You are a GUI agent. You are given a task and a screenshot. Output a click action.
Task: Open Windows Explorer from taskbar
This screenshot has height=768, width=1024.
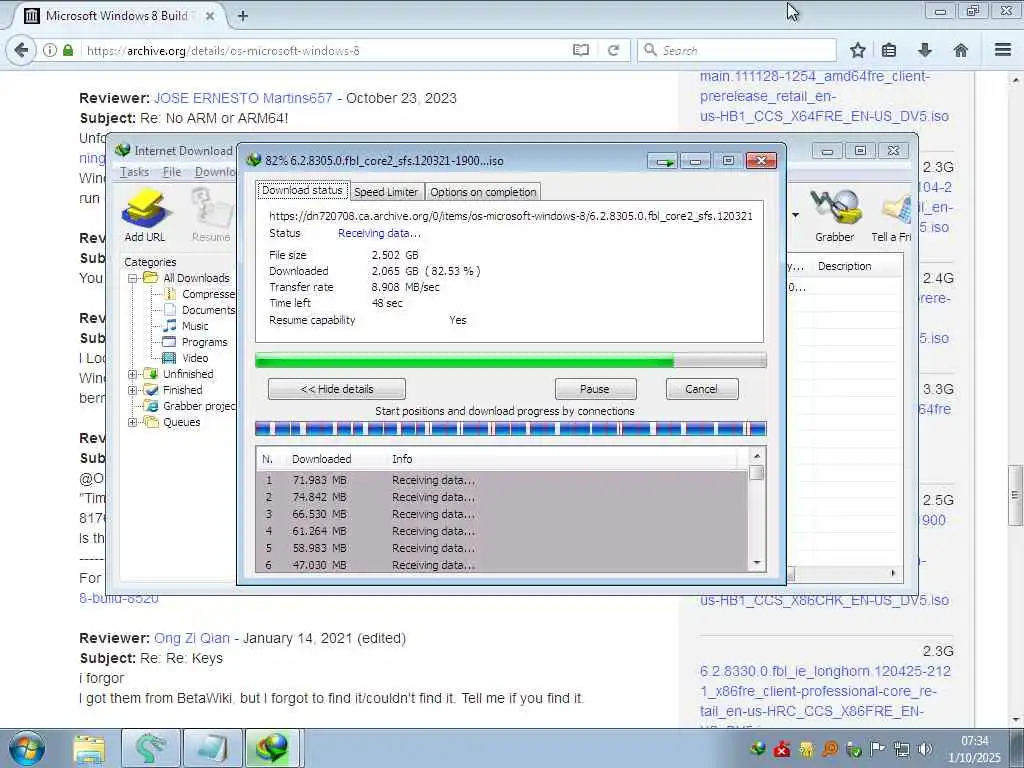pyautogui.click(x=89, y=748)
